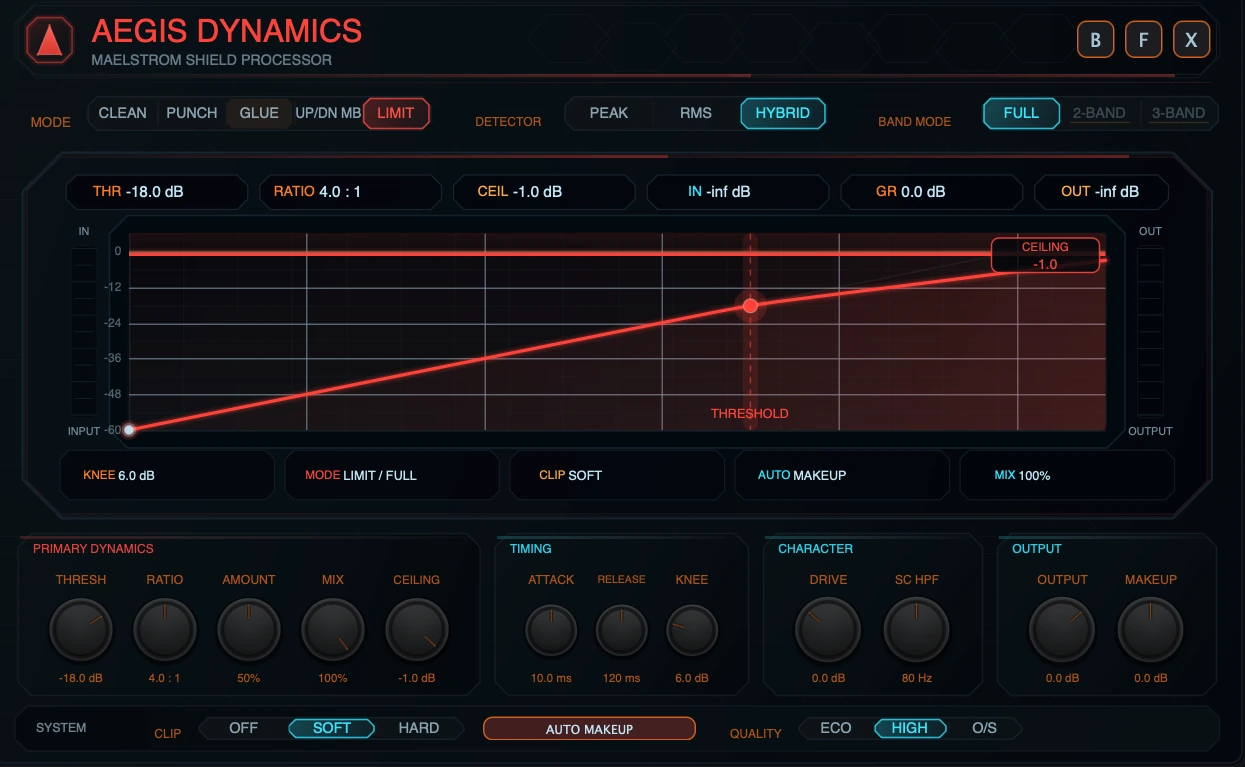Click the B header button

tap(1096, 40)
